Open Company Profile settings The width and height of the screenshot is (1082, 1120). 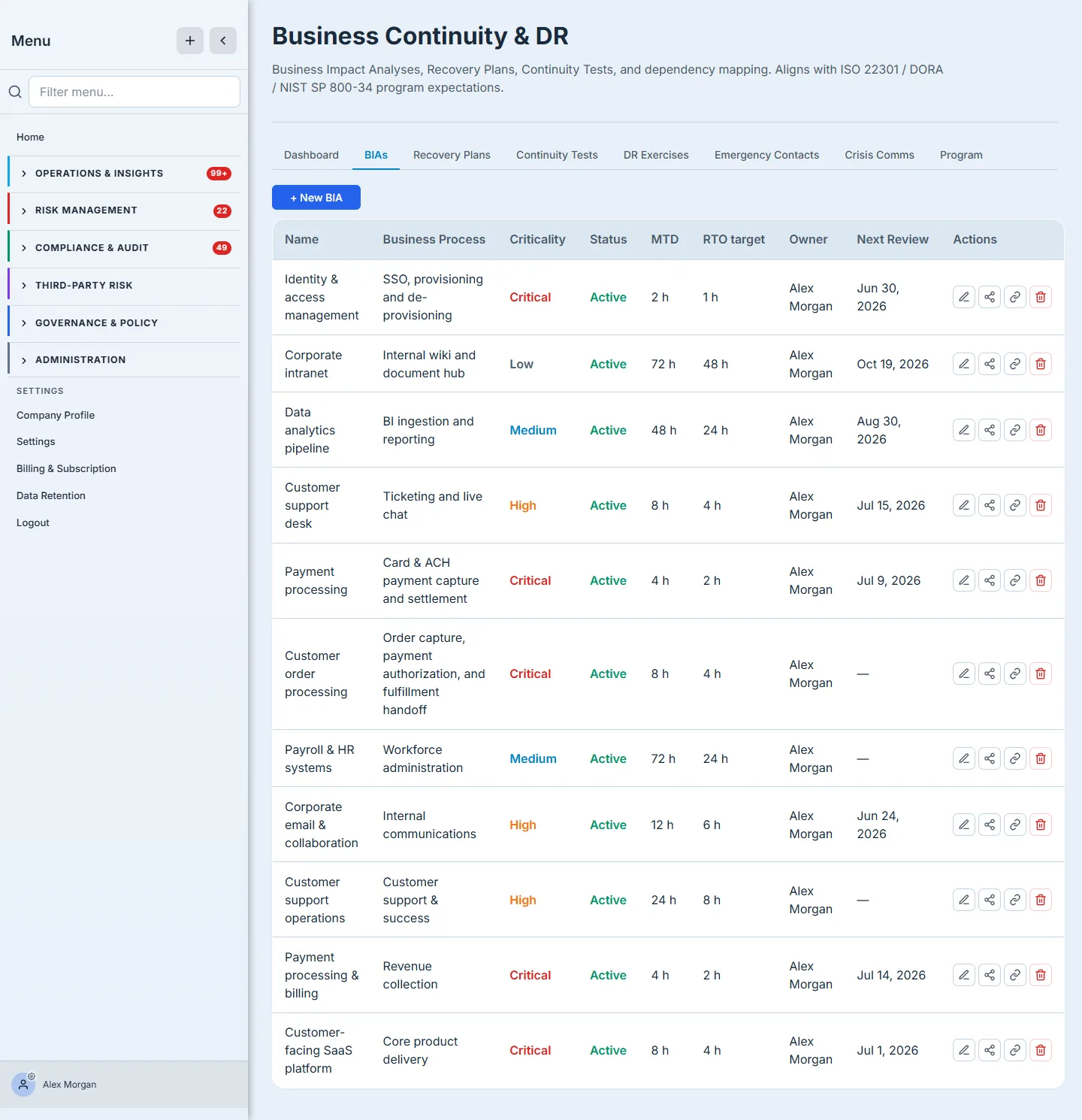tap(56, 415)
